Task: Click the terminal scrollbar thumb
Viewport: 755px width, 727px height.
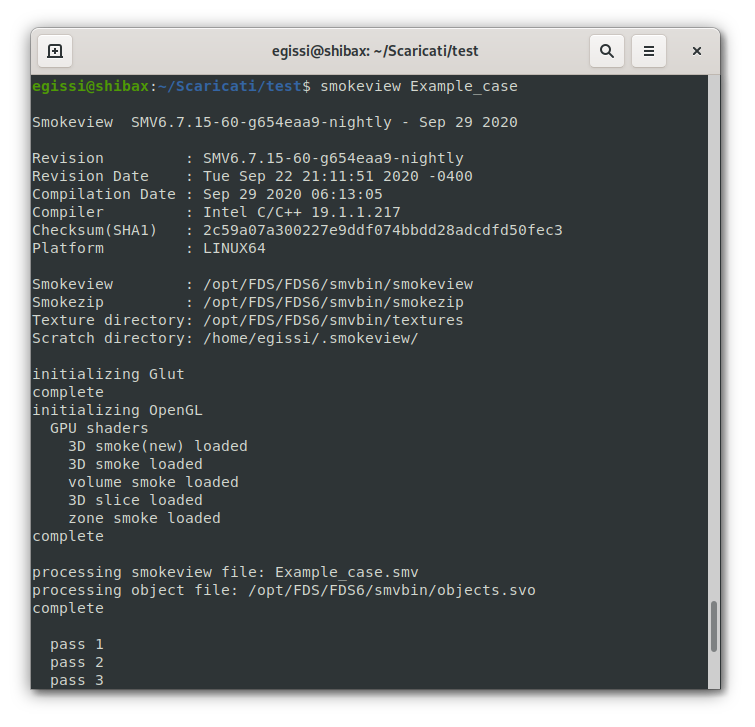Action: [x=714, y=626]
